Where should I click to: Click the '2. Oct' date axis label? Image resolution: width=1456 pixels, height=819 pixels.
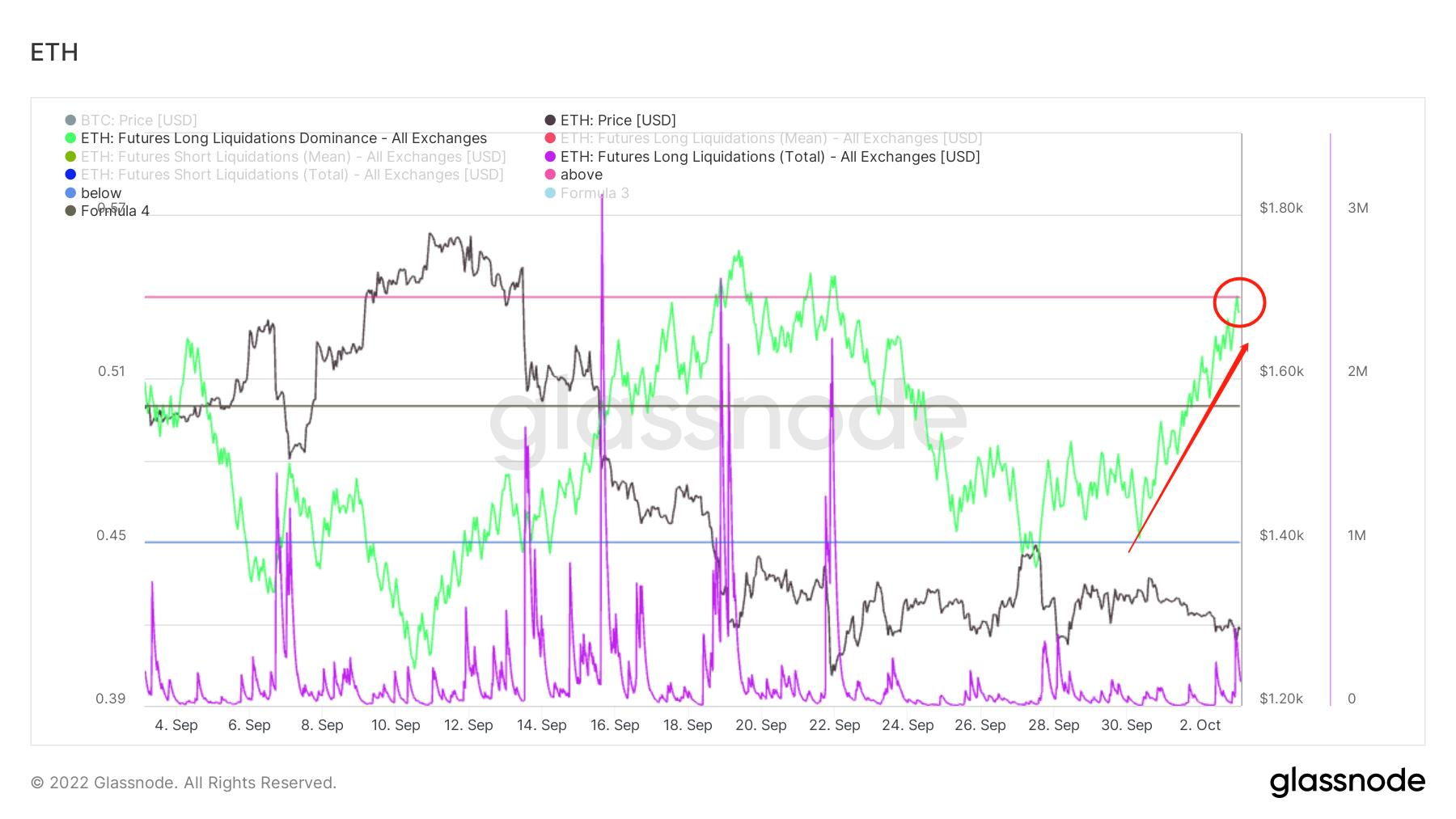click(x=1200, y=725)
